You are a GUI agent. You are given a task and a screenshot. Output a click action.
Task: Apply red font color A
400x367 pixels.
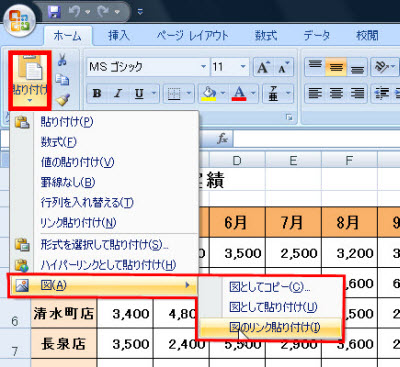tap(239, 94)
